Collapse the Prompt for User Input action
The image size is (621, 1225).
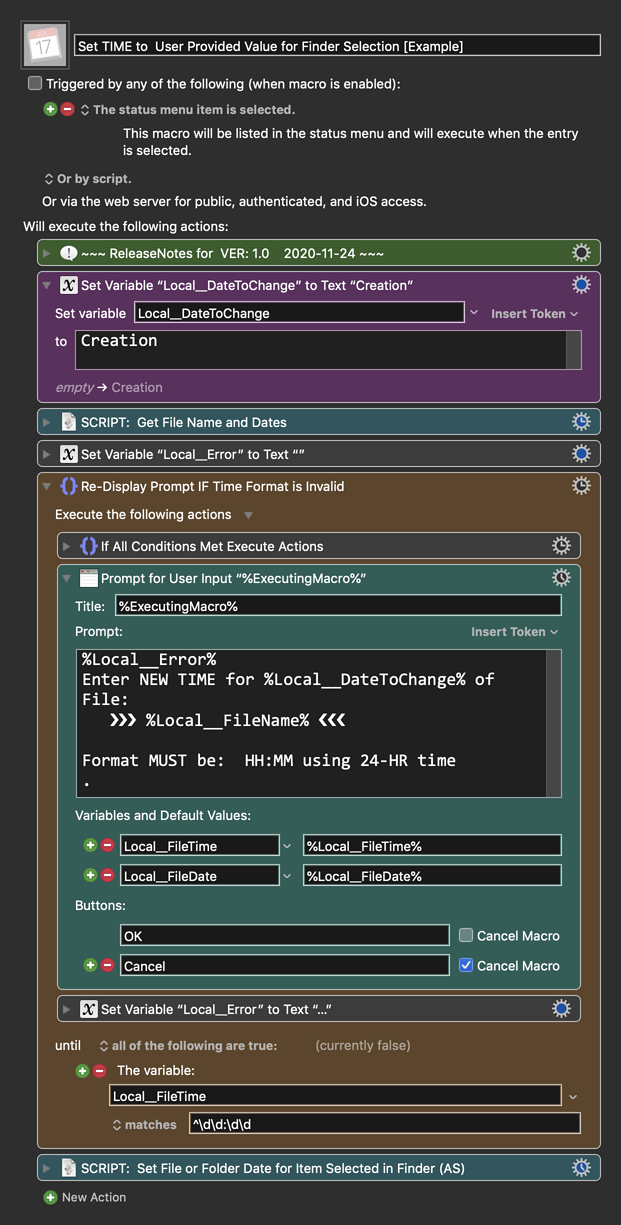pos(66,578)
